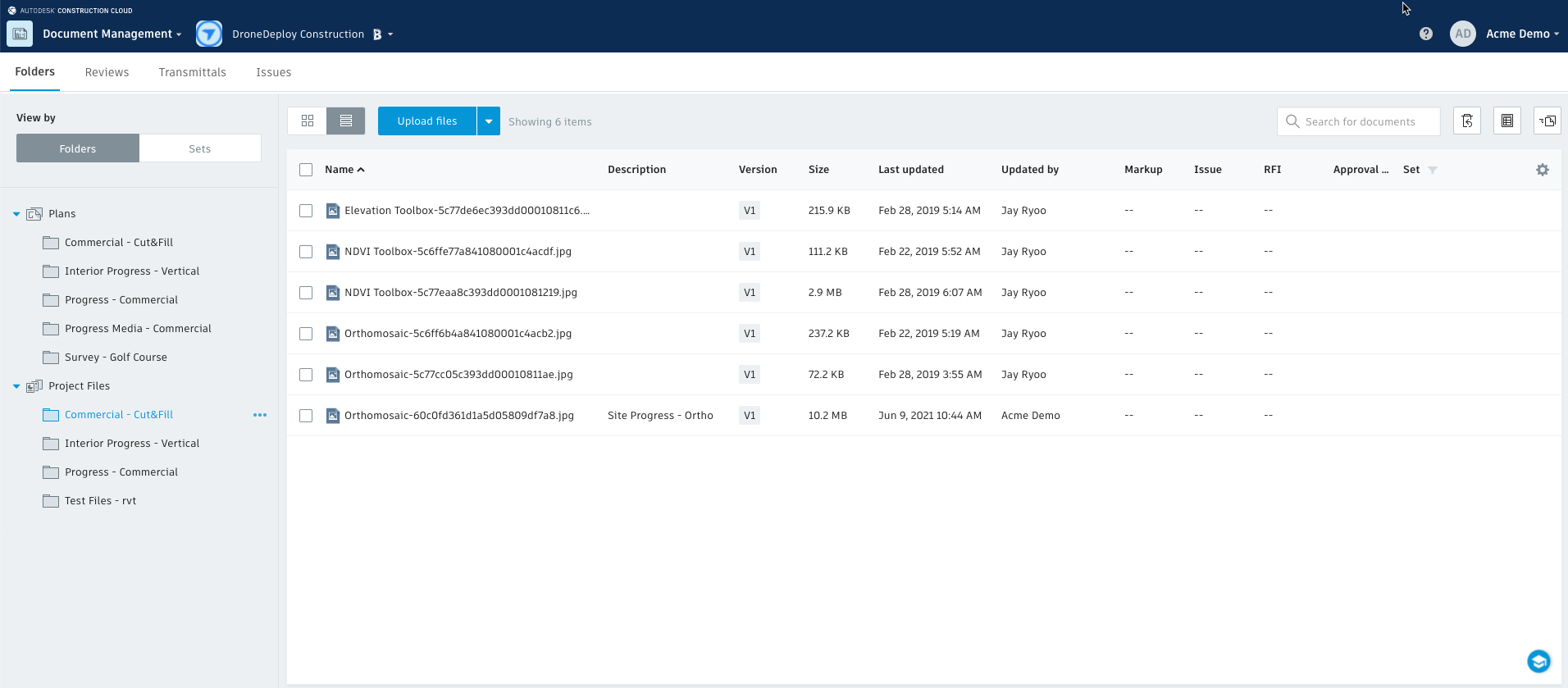
Task: Open table column settings gear
Action: pos(1542,170)
